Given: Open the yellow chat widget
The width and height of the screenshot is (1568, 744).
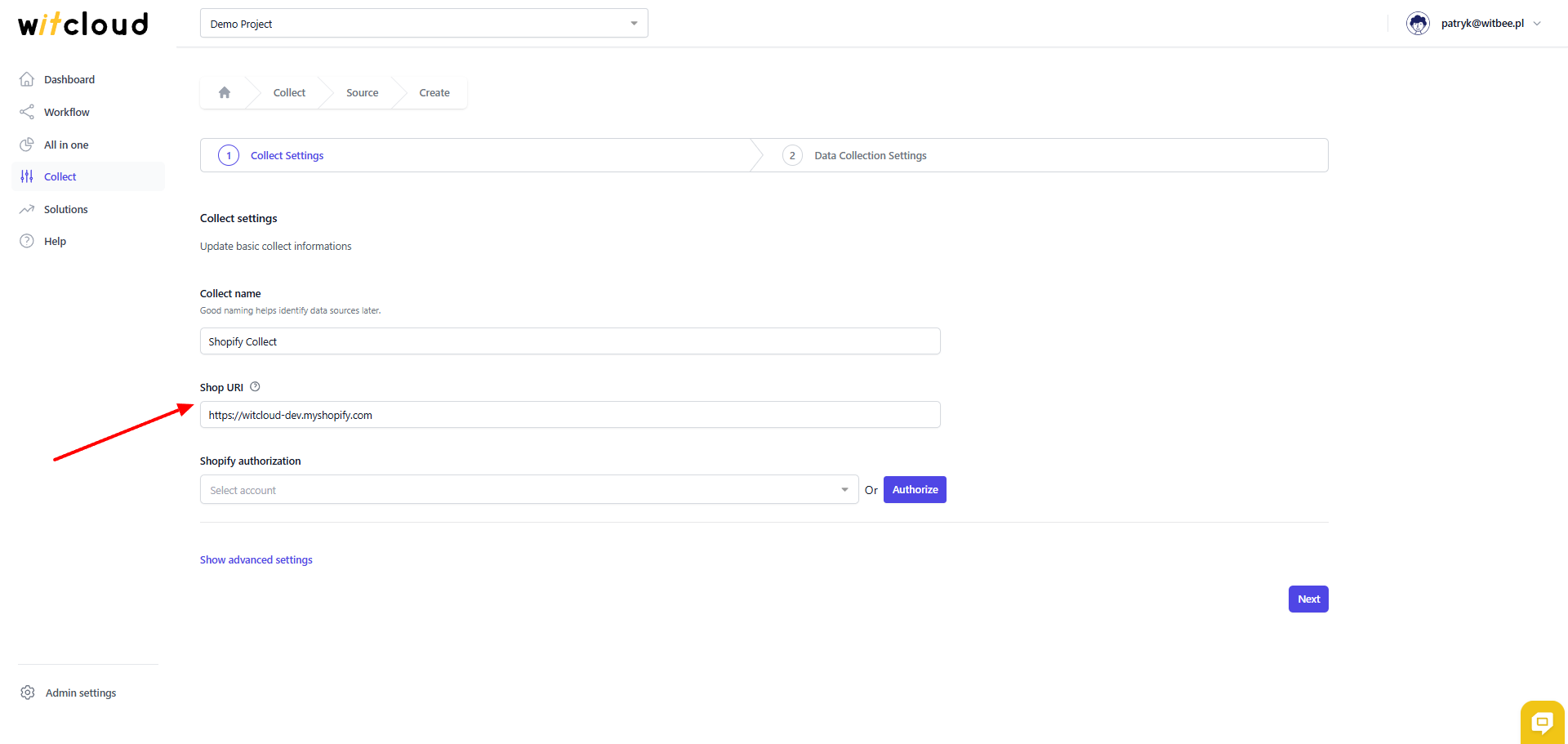Looking at the screenshot, I should pos(1542,722).
